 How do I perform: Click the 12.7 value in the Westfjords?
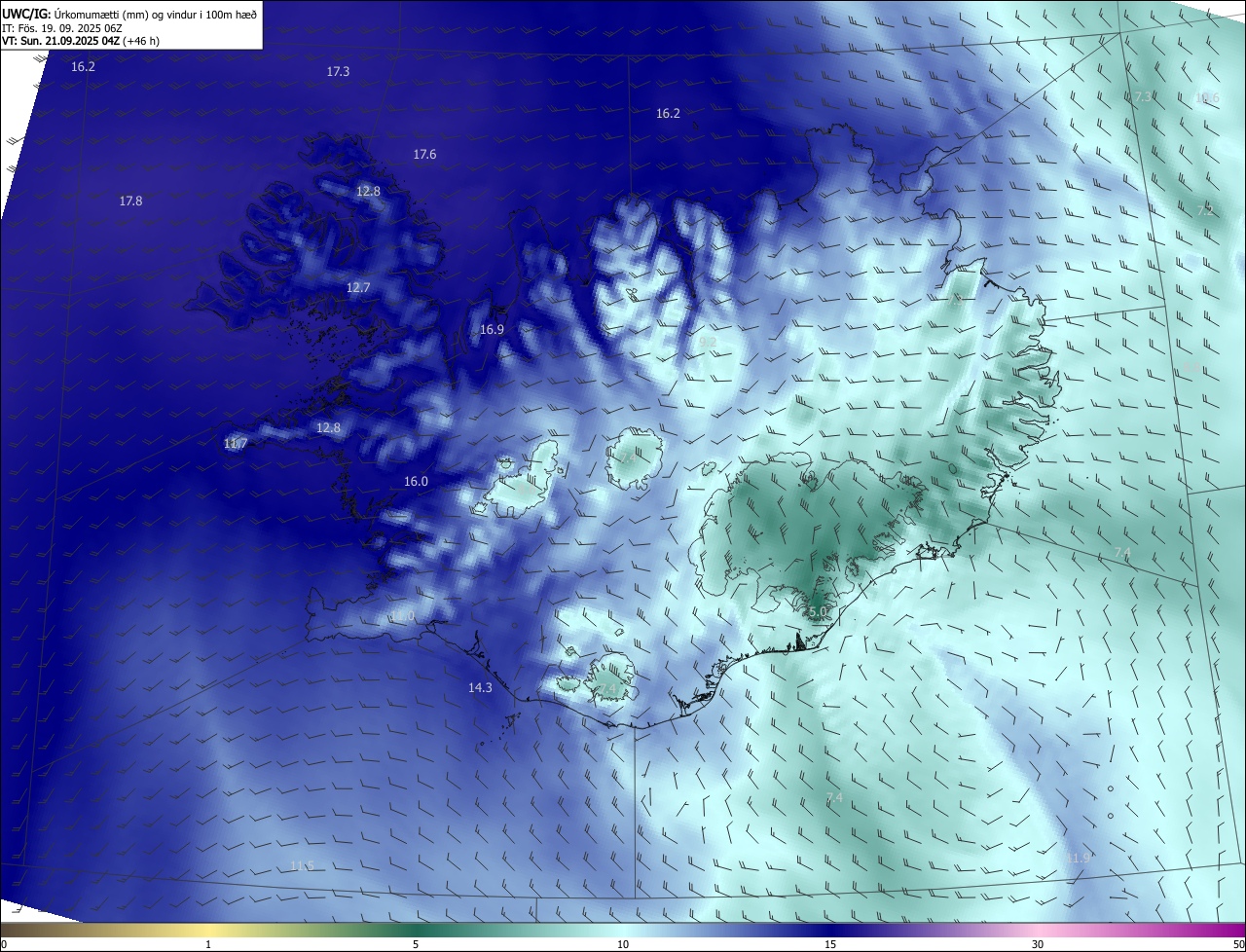[x=358, y=288]
